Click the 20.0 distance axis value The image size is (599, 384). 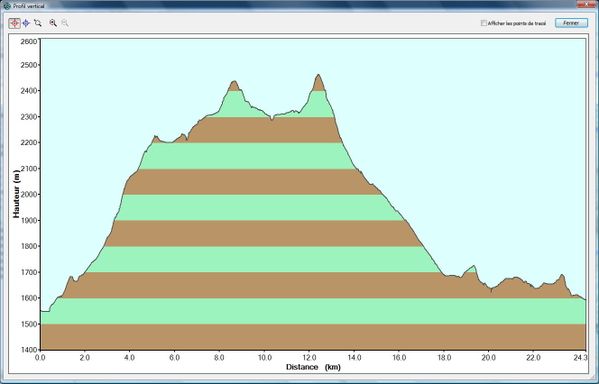click(x=489, y=358)
